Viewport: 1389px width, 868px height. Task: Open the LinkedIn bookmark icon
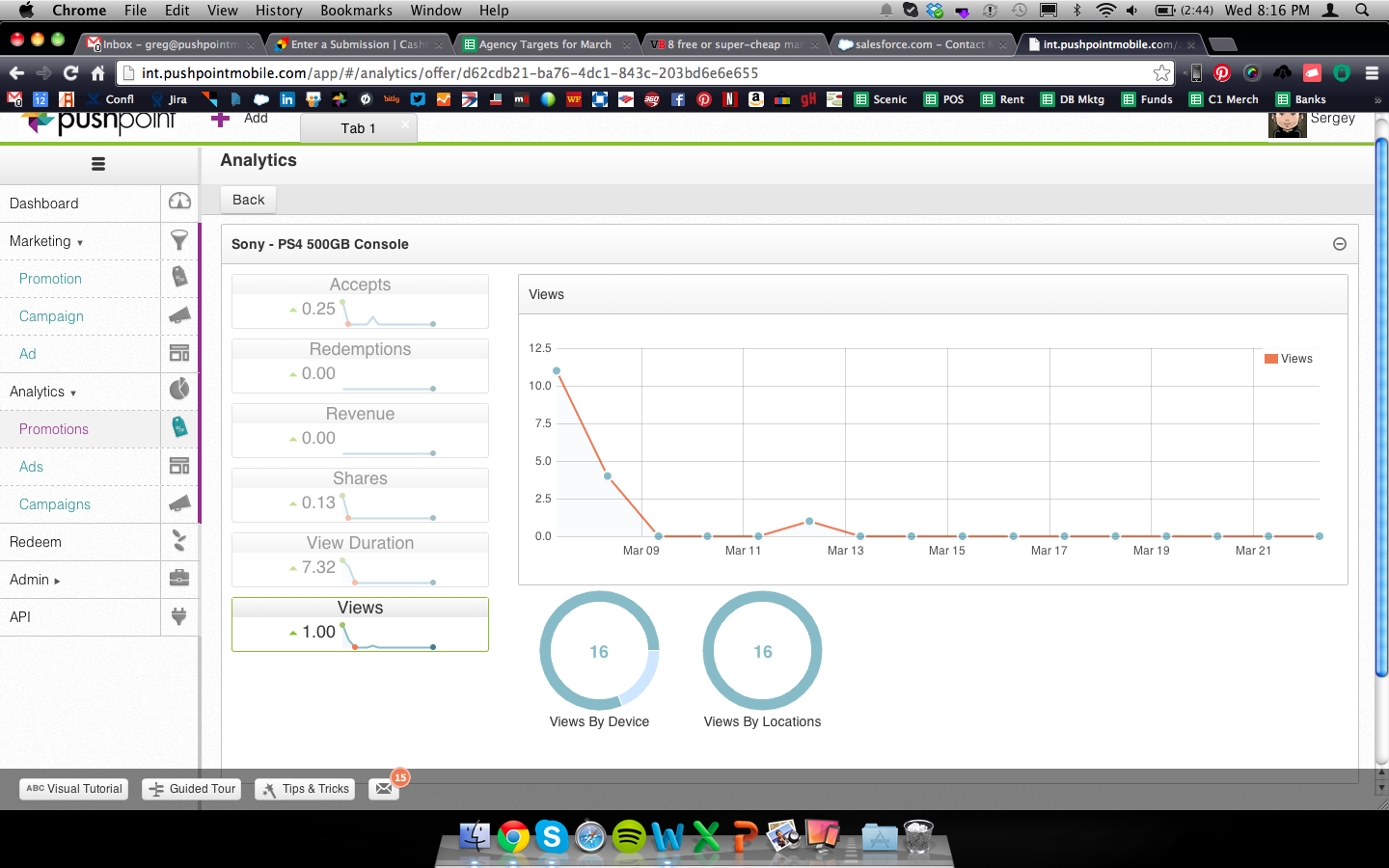pos(287,99)
